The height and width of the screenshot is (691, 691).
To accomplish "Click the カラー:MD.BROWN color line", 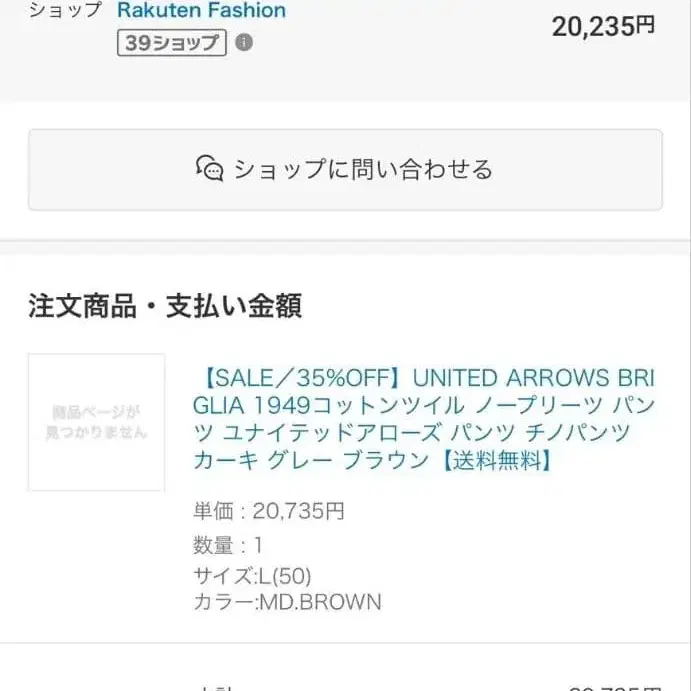I will (x=286, y=602).
